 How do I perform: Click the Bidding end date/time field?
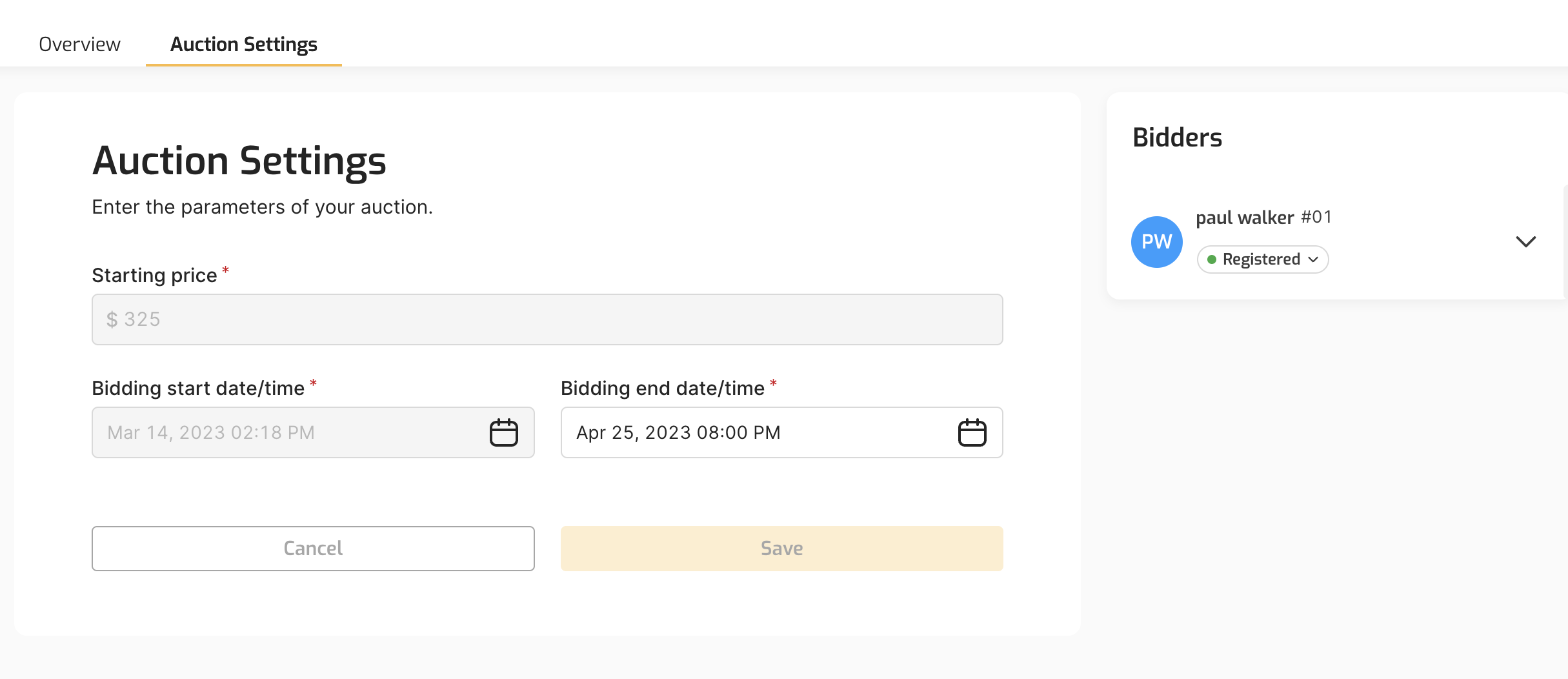(755, 432)
